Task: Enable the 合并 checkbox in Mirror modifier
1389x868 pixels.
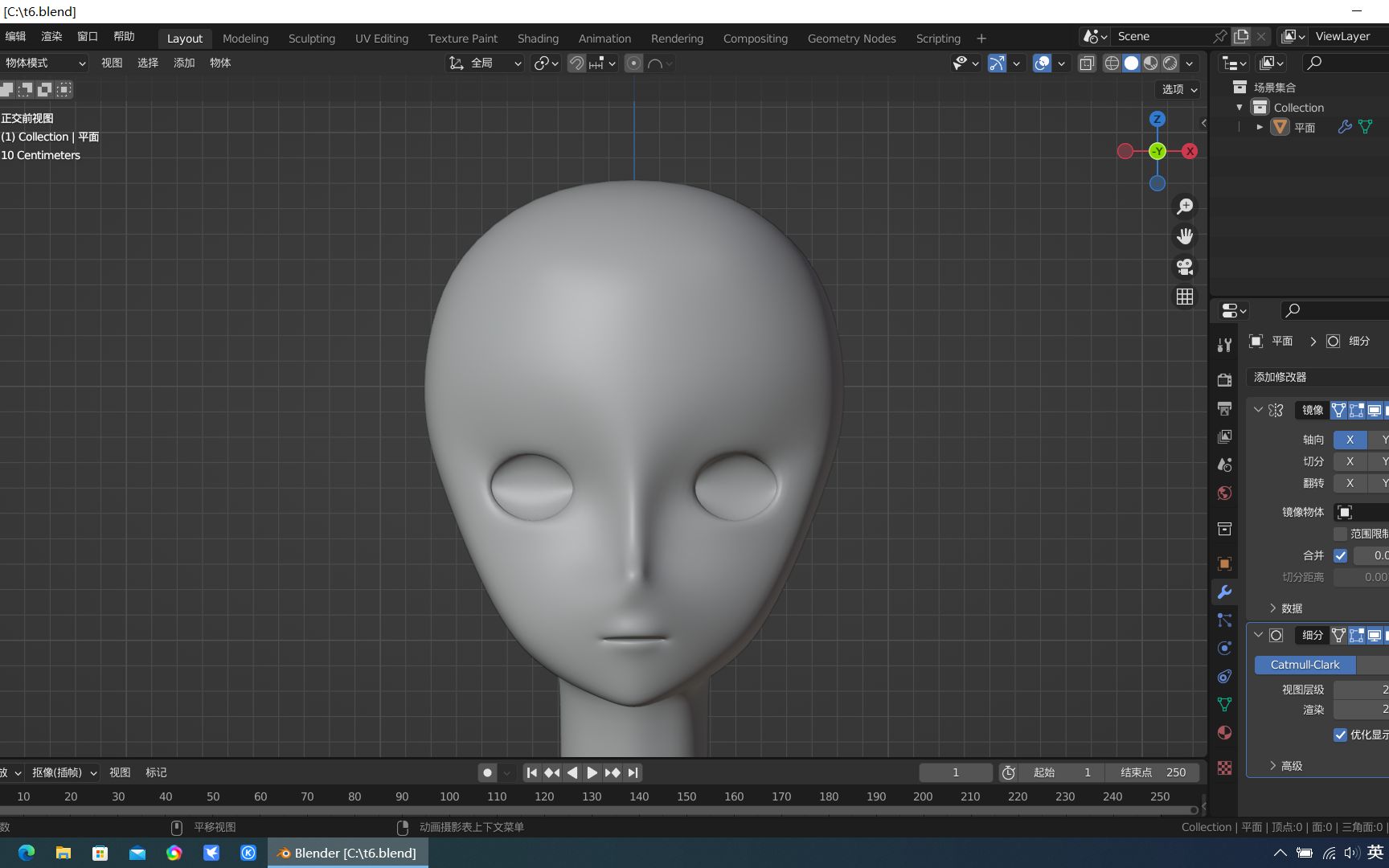Action: [1340, 555]
